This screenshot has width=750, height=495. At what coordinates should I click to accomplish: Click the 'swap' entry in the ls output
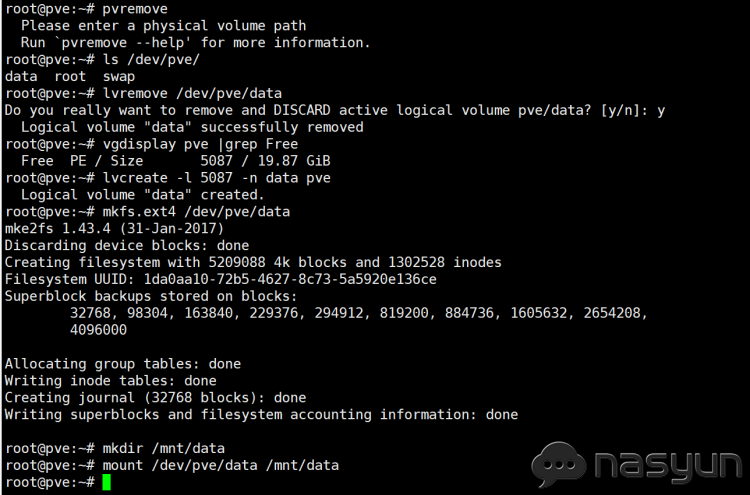(119, 77)
